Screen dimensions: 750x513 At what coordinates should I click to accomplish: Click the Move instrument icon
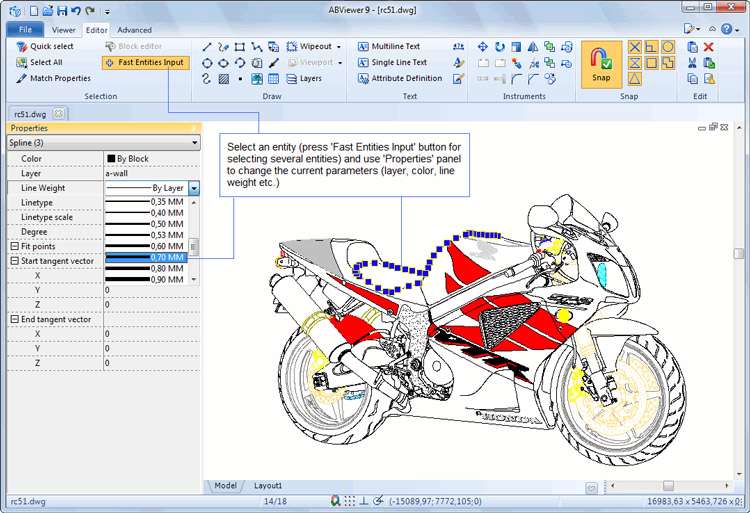tap(483, 46)
